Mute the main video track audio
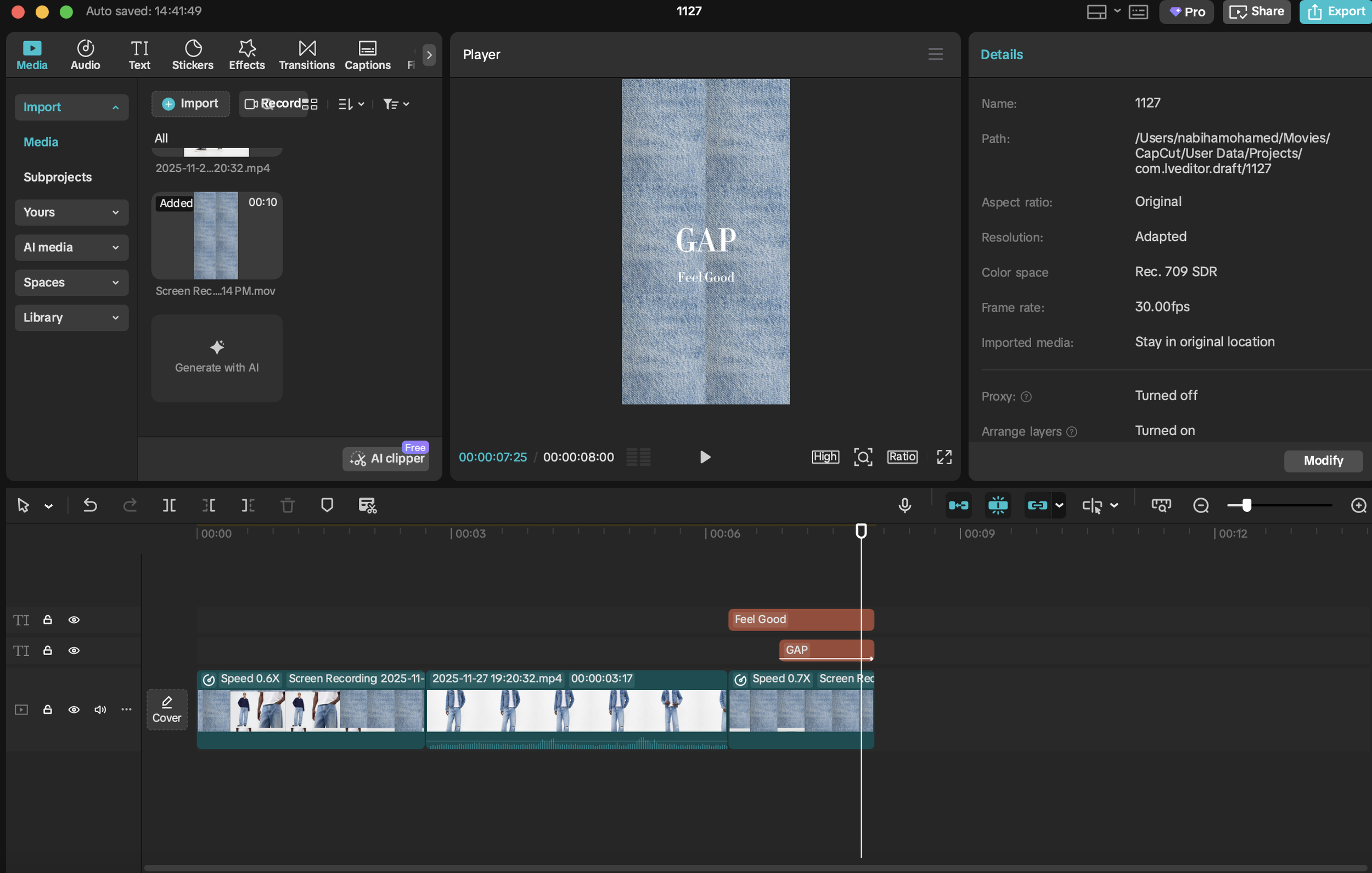 [x=100, y=710]
